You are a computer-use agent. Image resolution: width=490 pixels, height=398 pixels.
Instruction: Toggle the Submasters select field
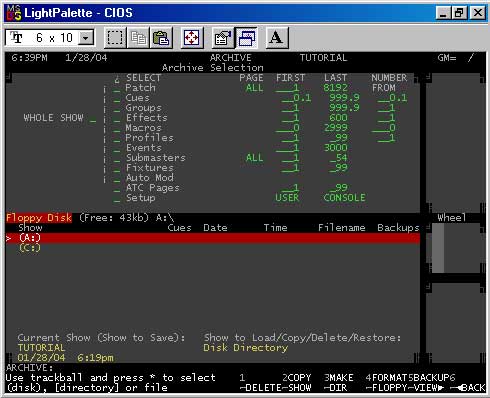tap(116, 159)
